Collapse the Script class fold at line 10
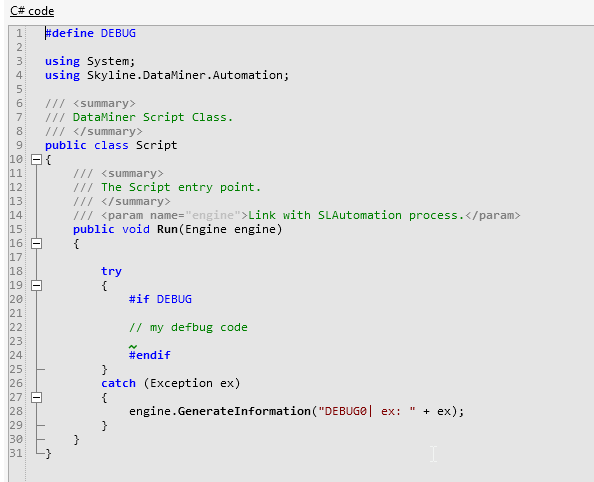The image size is (594, 482). 36,160
